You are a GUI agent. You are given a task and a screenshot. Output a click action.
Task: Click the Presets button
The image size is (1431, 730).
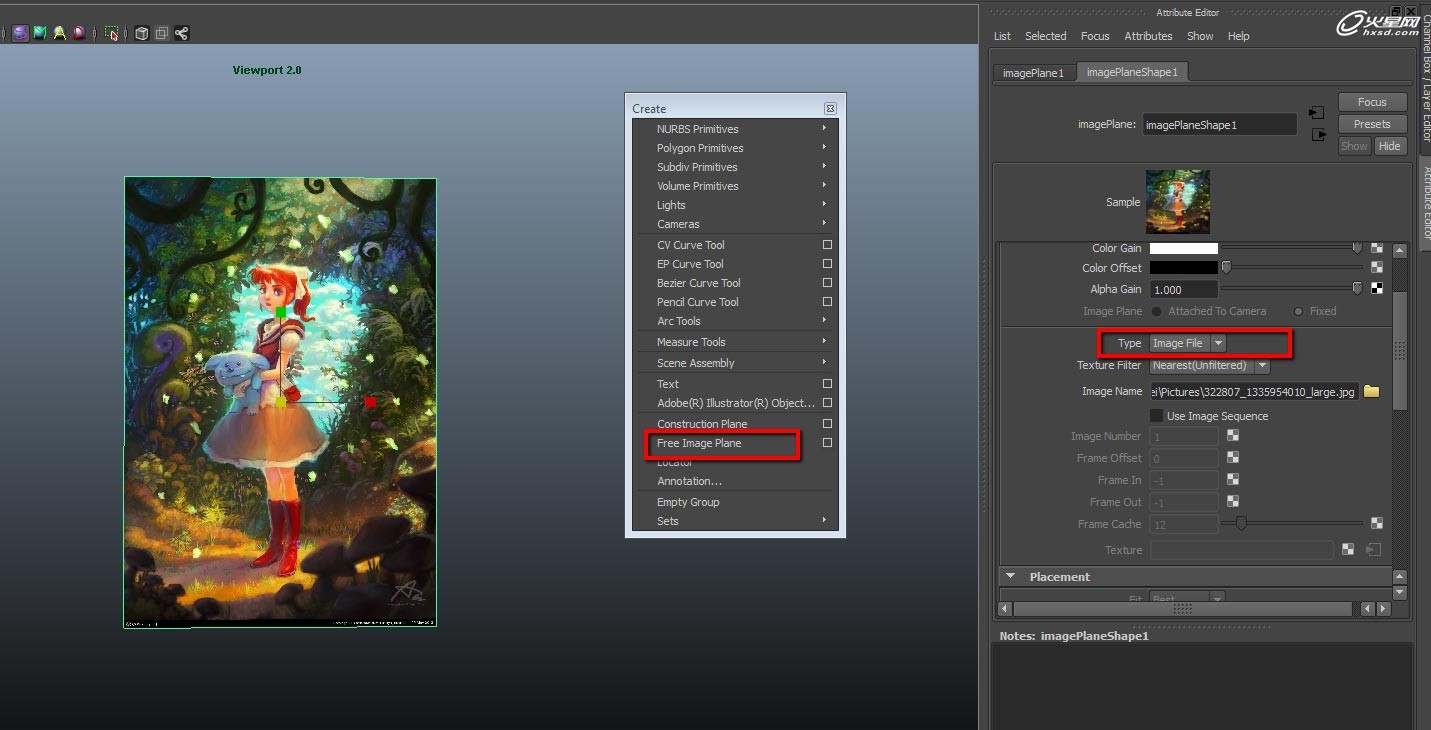click(x=1372, y=124)
